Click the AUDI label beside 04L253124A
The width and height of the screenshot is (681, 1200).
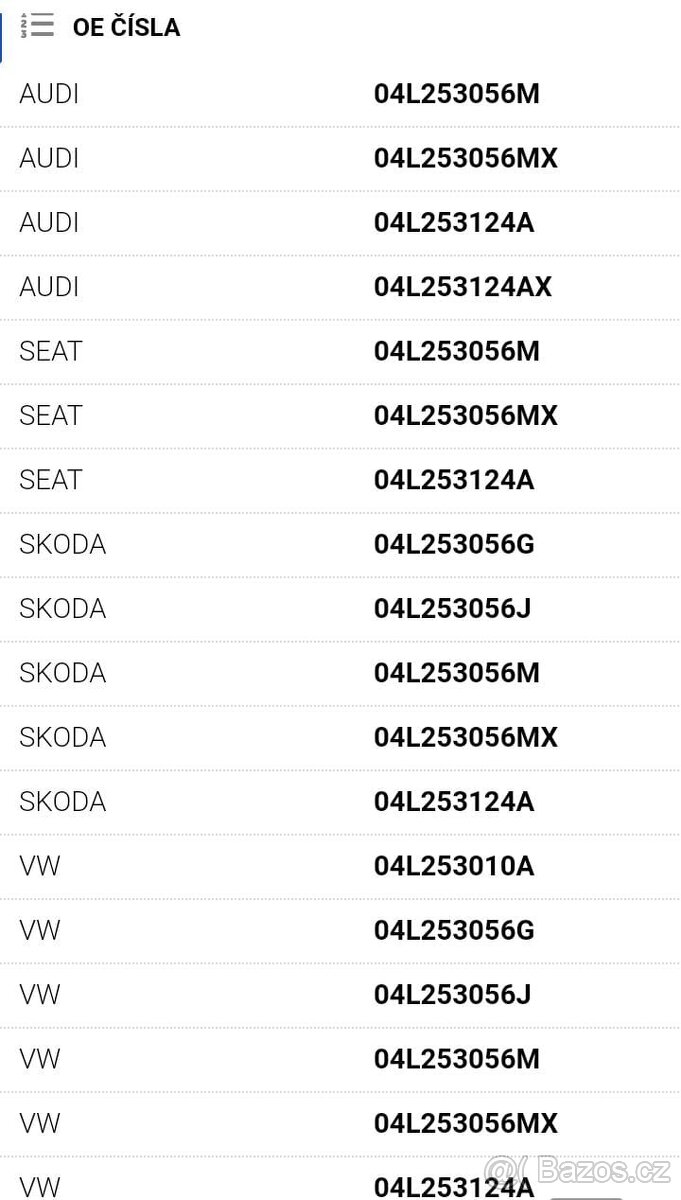coord(49,222)
